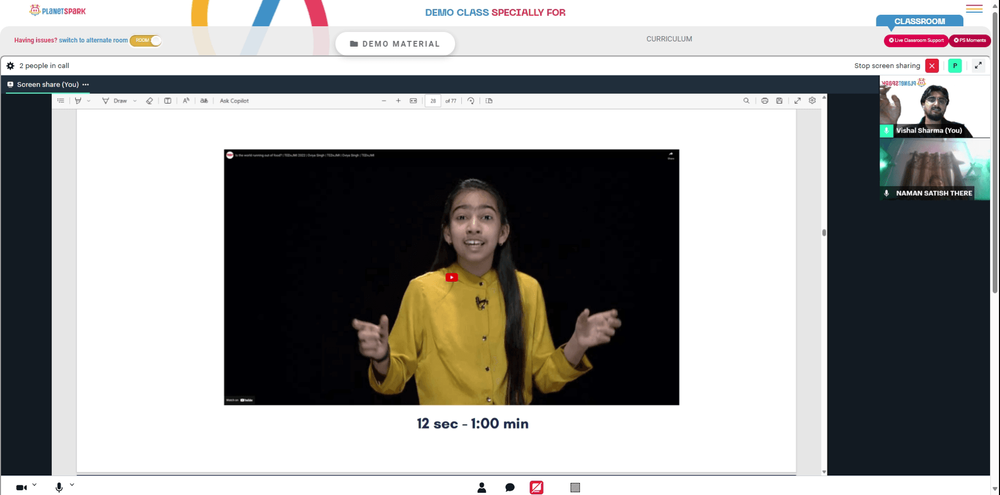Select the Draw tool in PDF toolbar
This screenshot has height=495, width=1000.
point(115,101)
